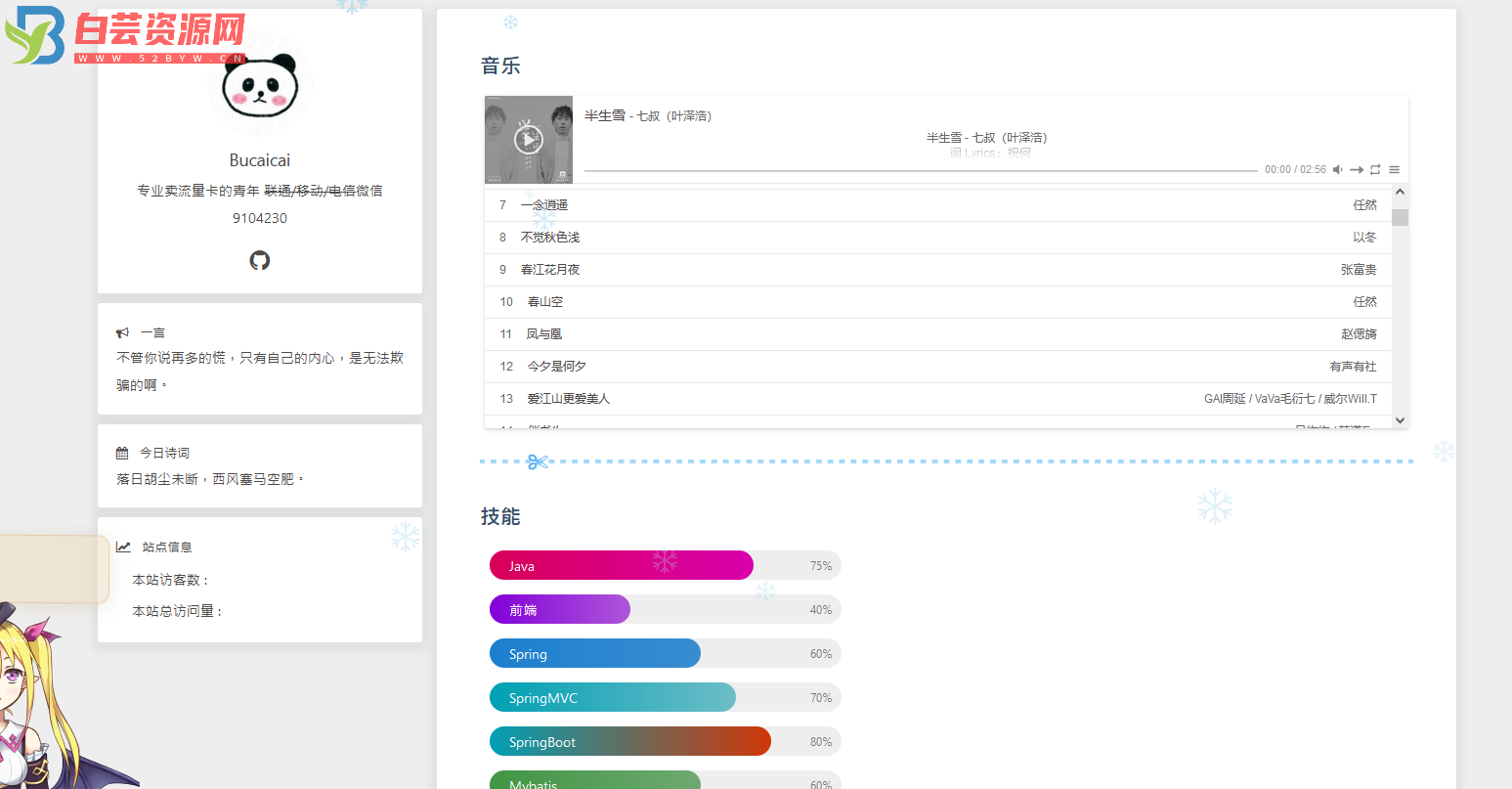Play track 7 一念逍遥

pyautogui.click(x=938, y=205)
